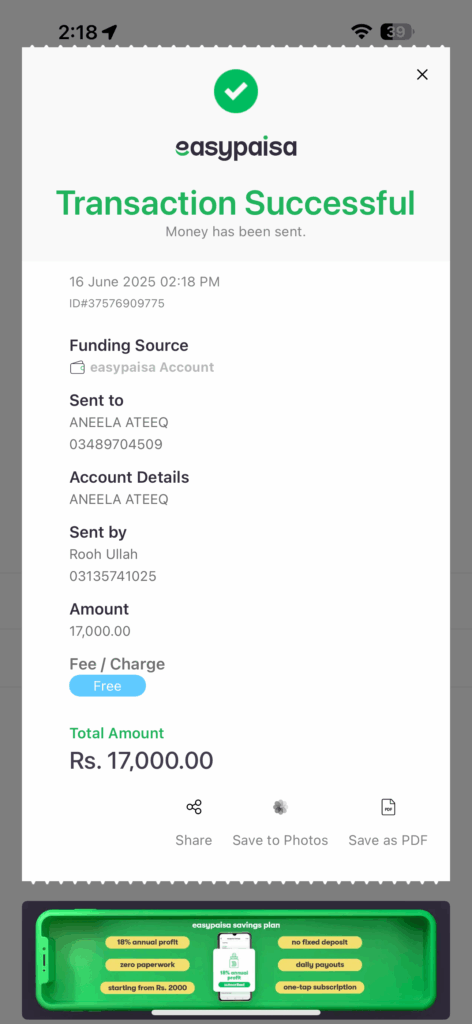Tap the location arrow beside the time
The height and width of the screenshot is (1024, 472).
110,32
